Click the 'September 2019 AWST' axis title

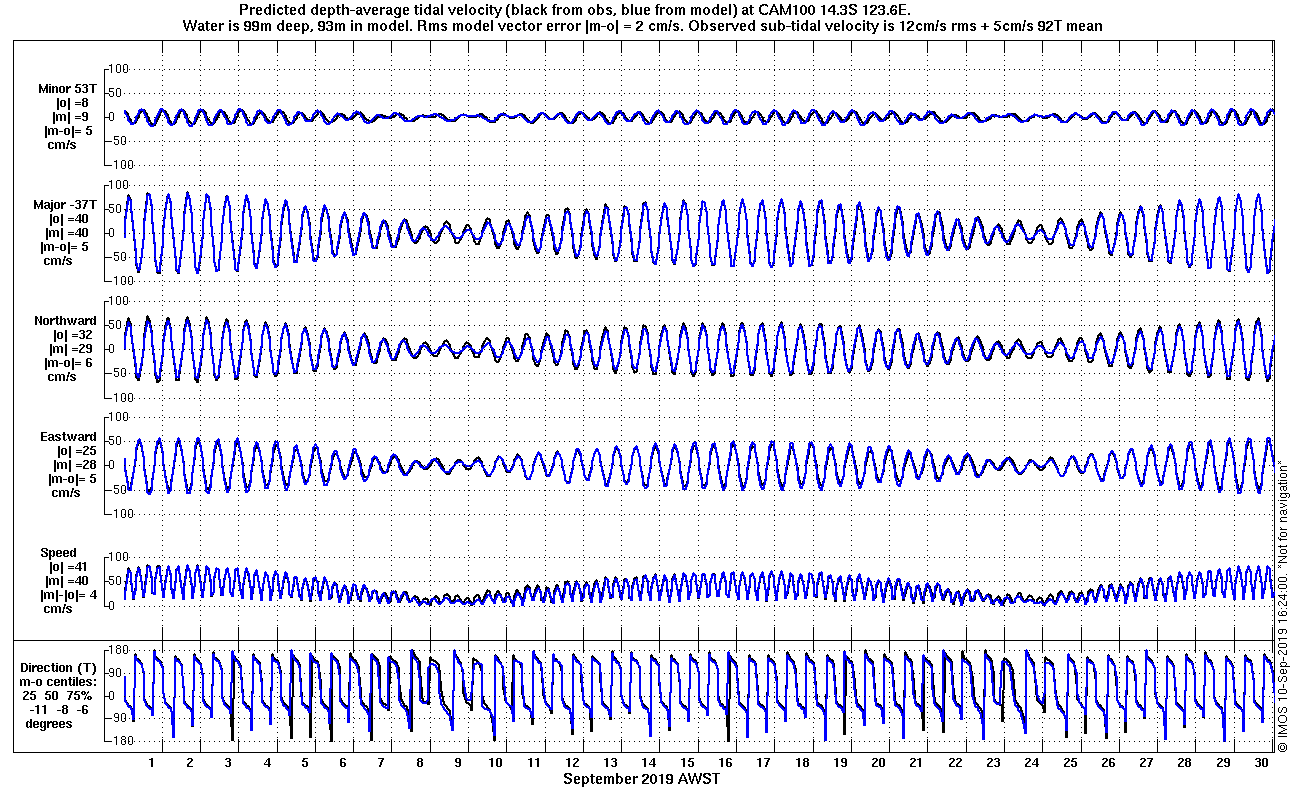click(x=641, y=779)
